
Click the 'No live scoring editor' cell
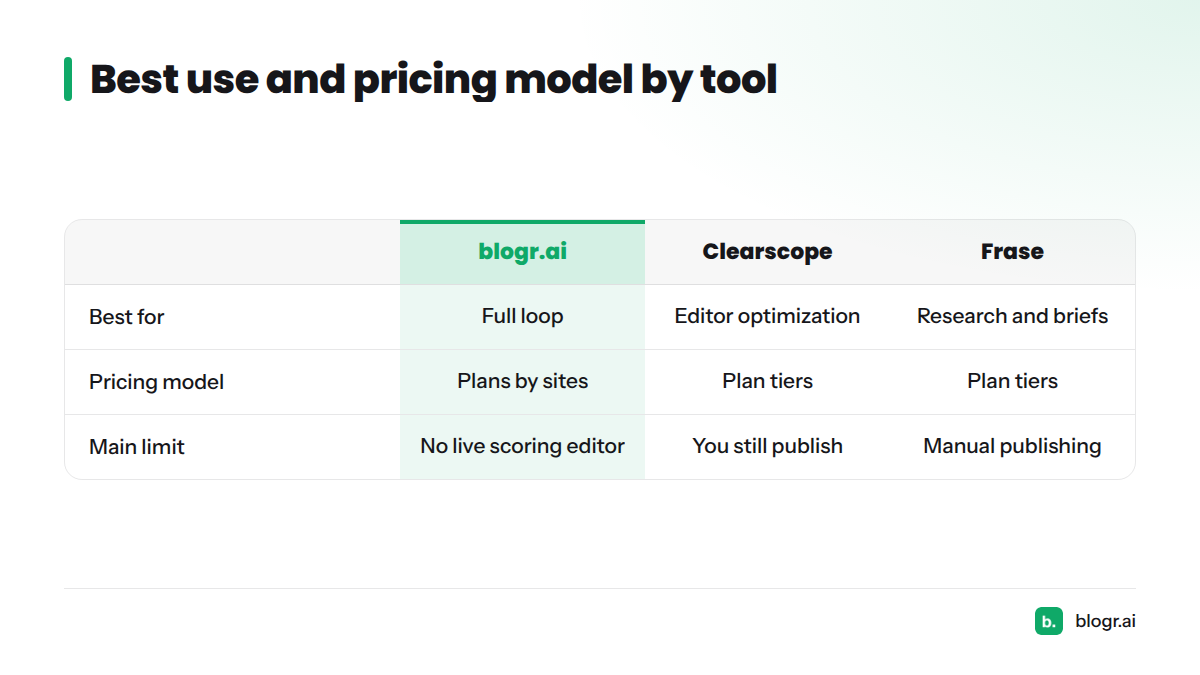pos(522,446)
